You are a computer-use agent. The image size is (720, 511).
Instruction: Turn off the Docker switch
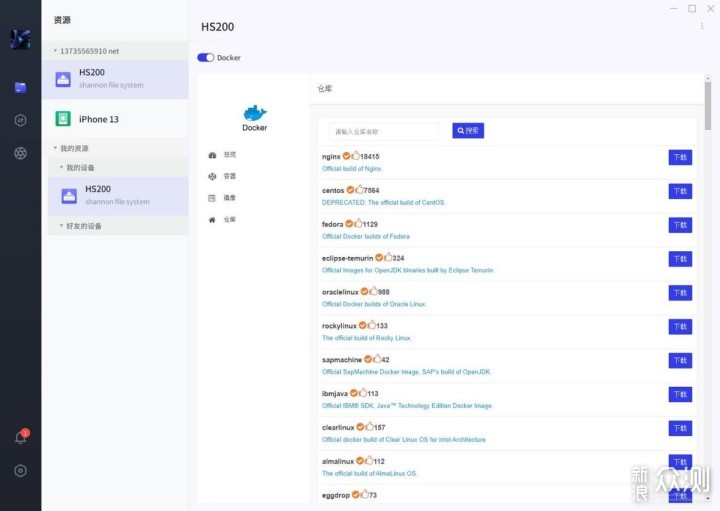coord(205,57)
